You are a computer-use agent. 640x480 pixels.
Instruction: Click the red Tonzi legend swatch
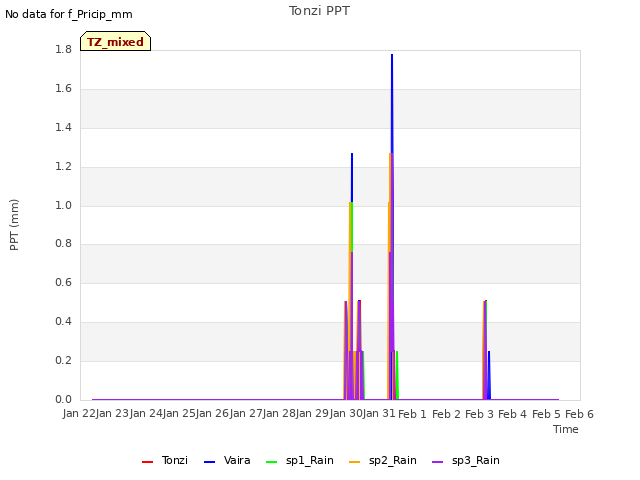(x=147, y=462)
